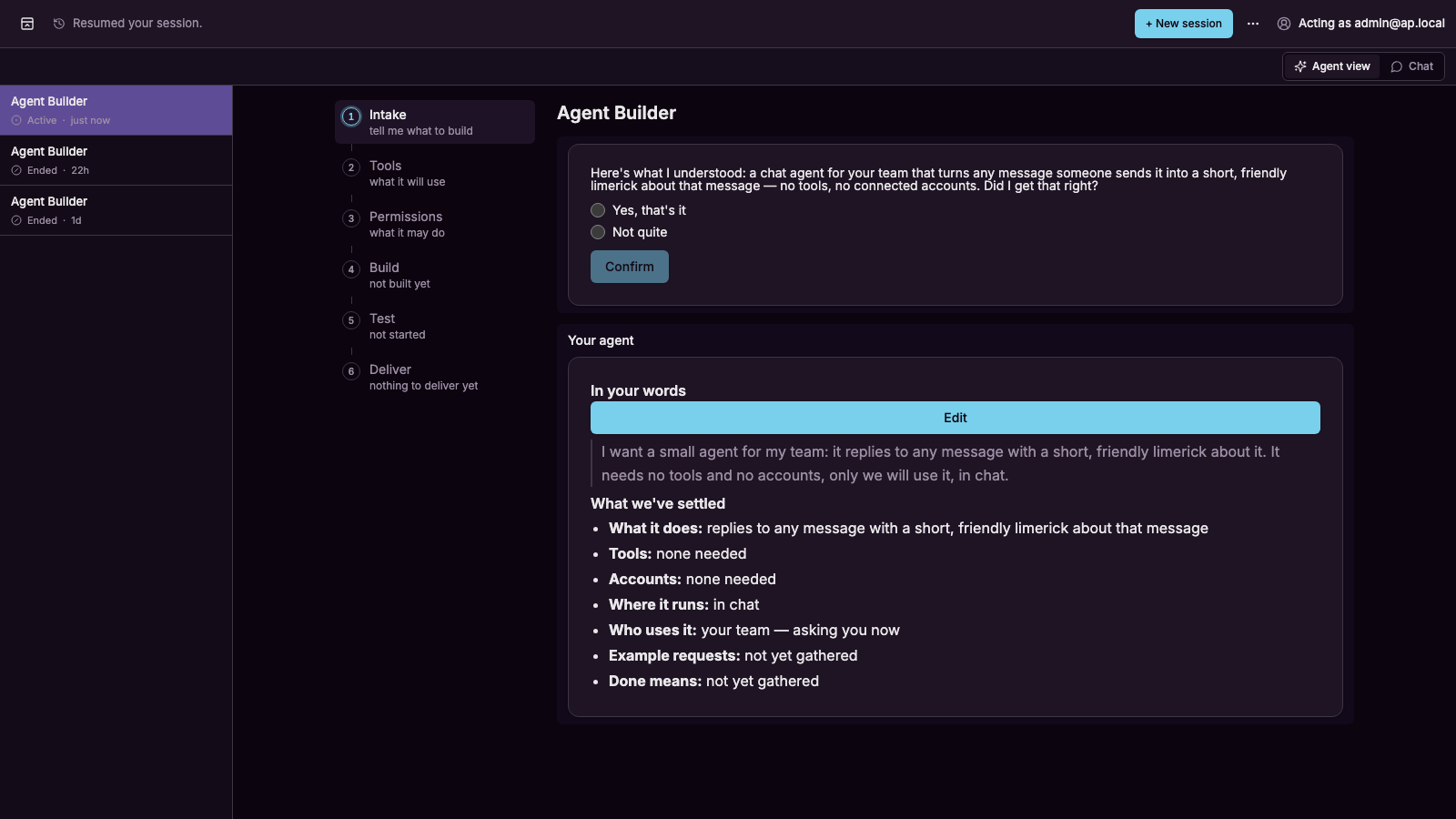Click status icon of session ended 22h

[16, 170]
